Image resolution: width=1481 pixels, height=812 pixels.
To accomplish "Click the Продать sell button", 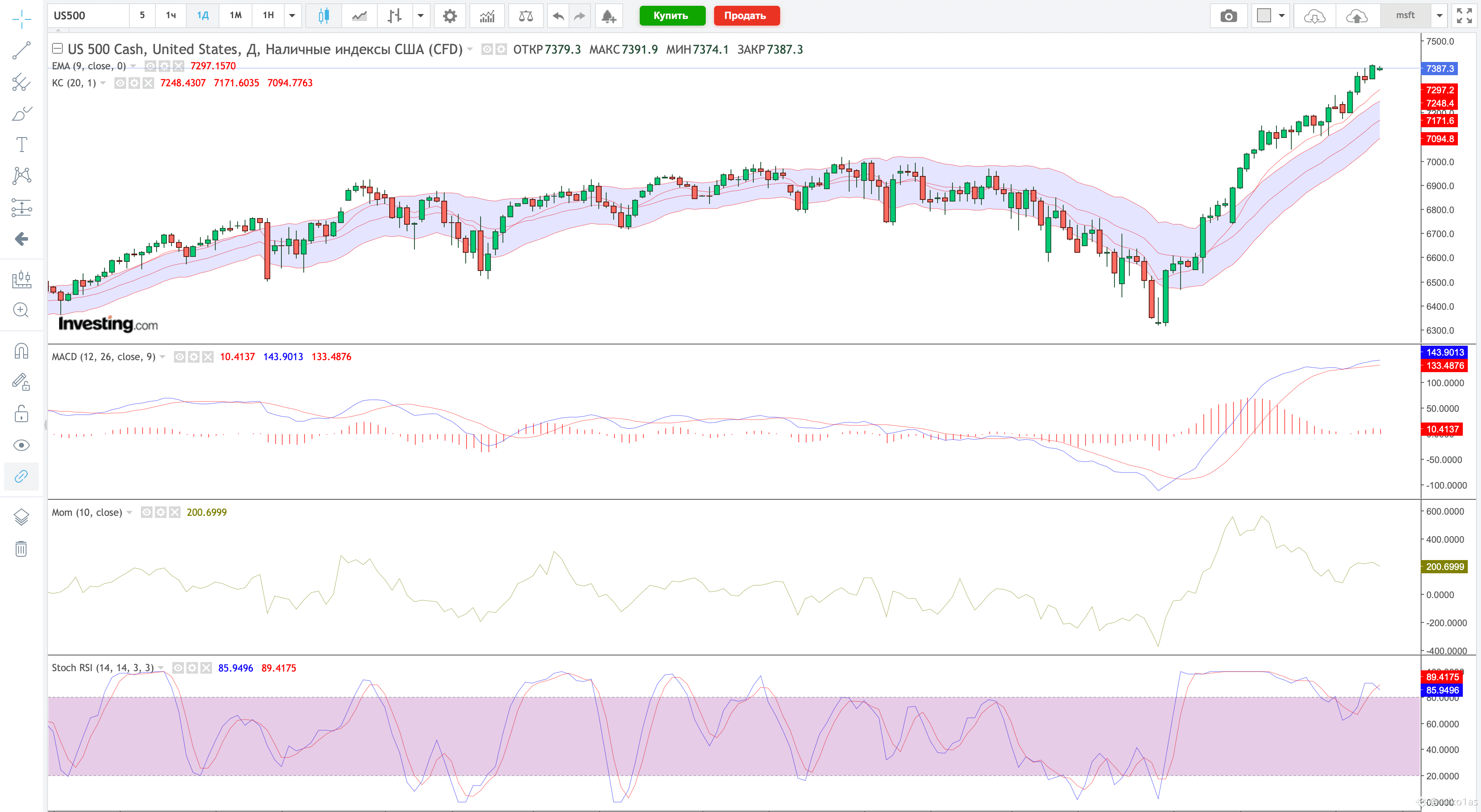I will pos(746,16).
